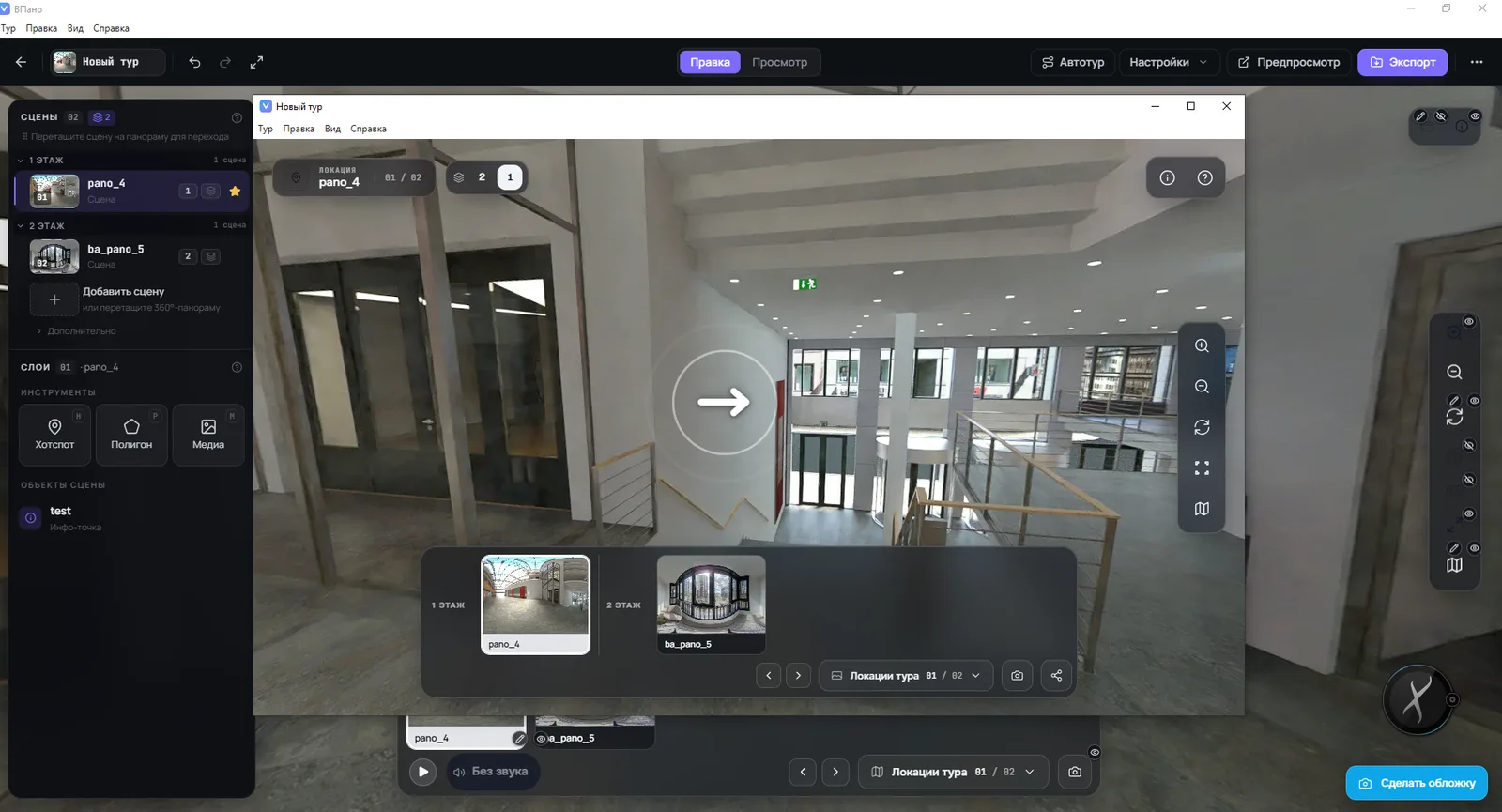
Task: Share the tour from the preview window
Action: coord(1056,675)
